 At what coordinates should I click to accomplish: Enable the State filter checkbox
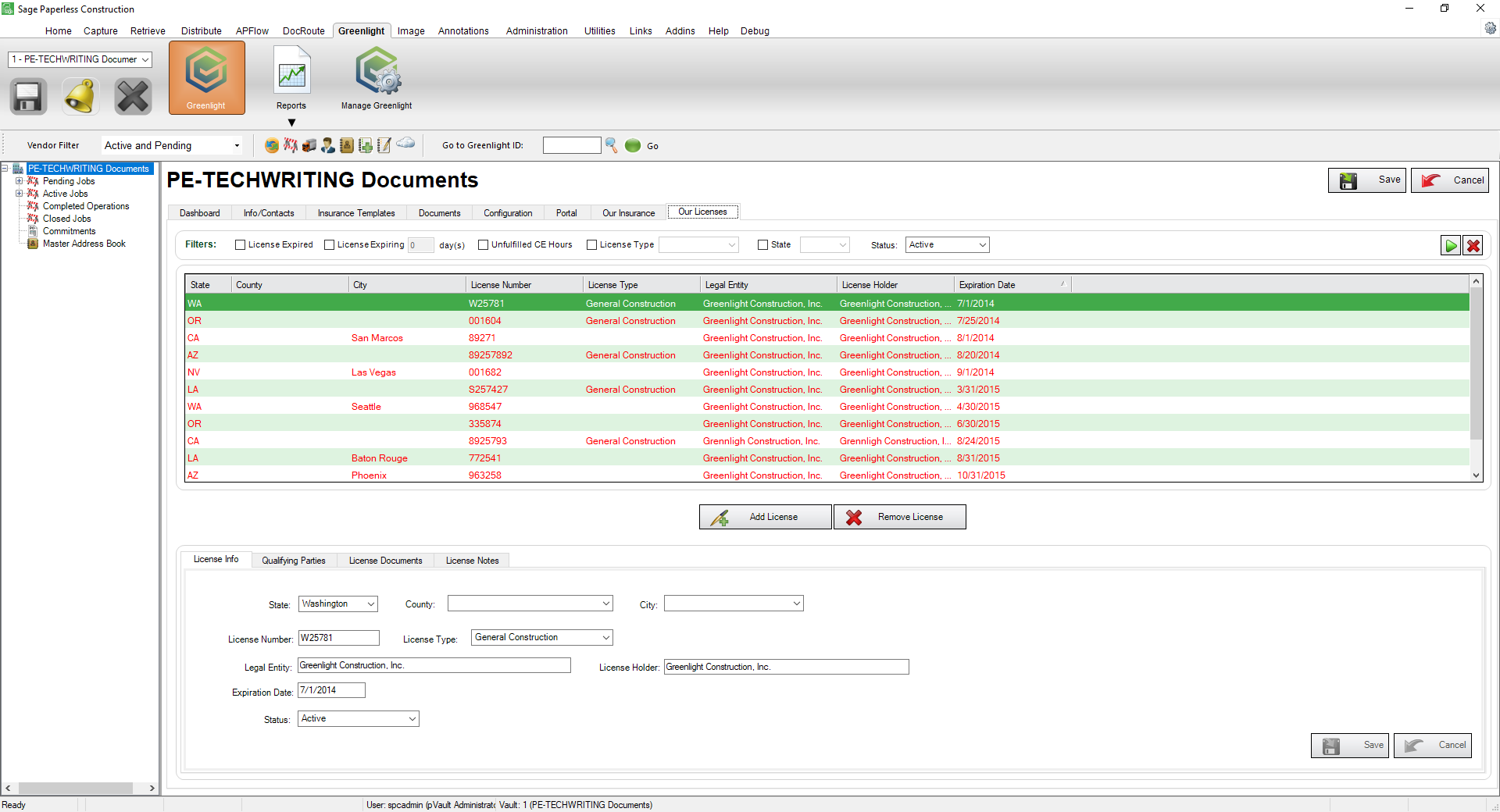click(763, 245)
